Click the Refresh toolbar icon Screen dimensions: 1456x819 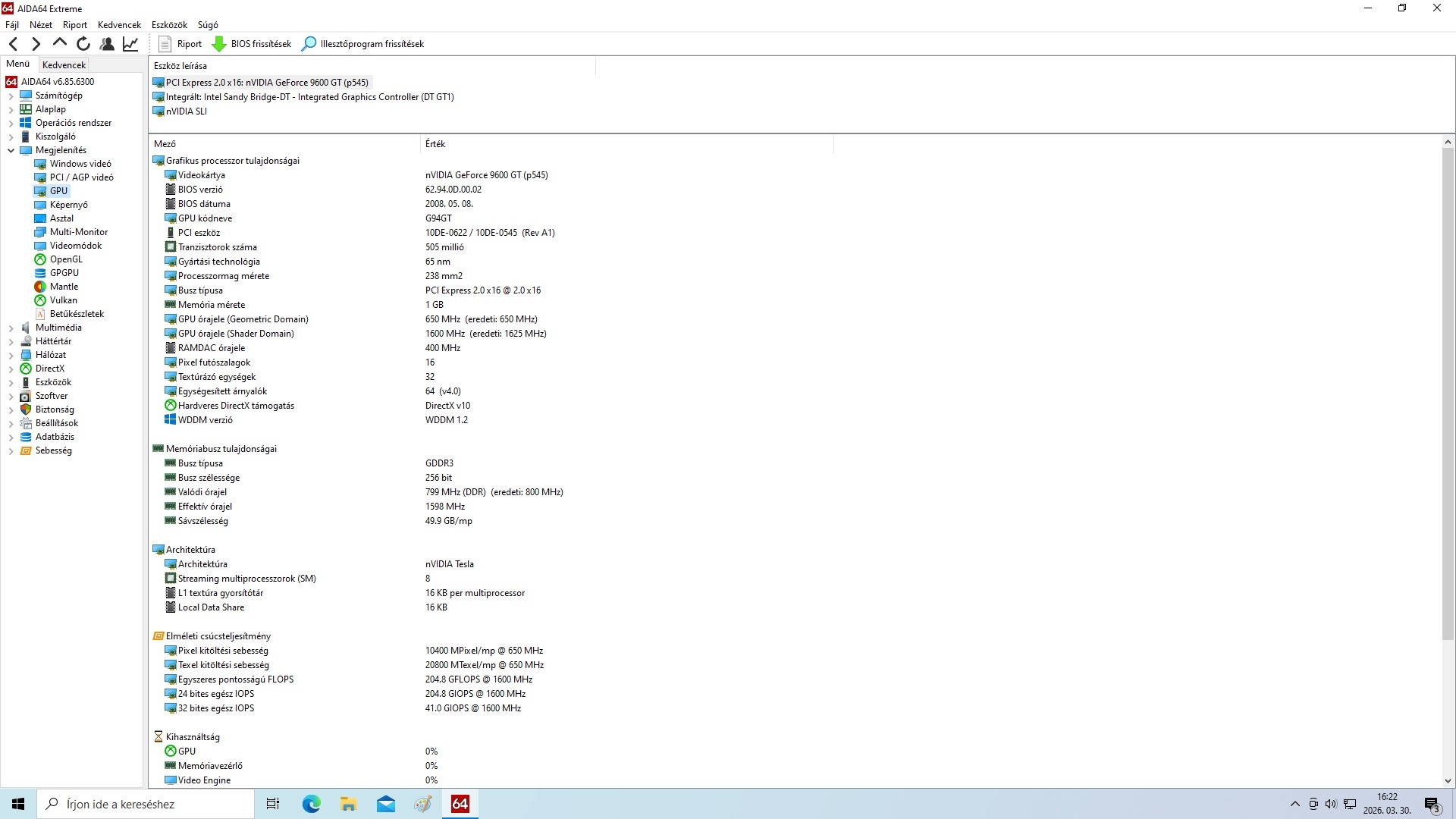[x=83, y=44]
